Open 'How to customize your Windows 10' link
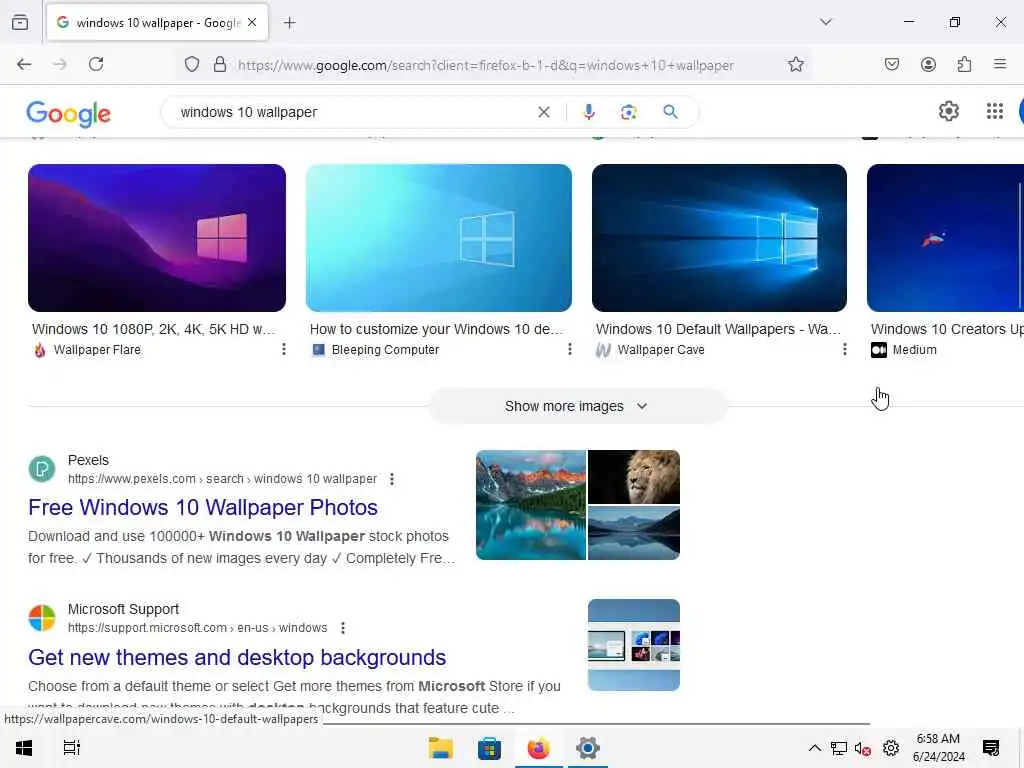The image size is (1024, 768). (x=436, y=329)
